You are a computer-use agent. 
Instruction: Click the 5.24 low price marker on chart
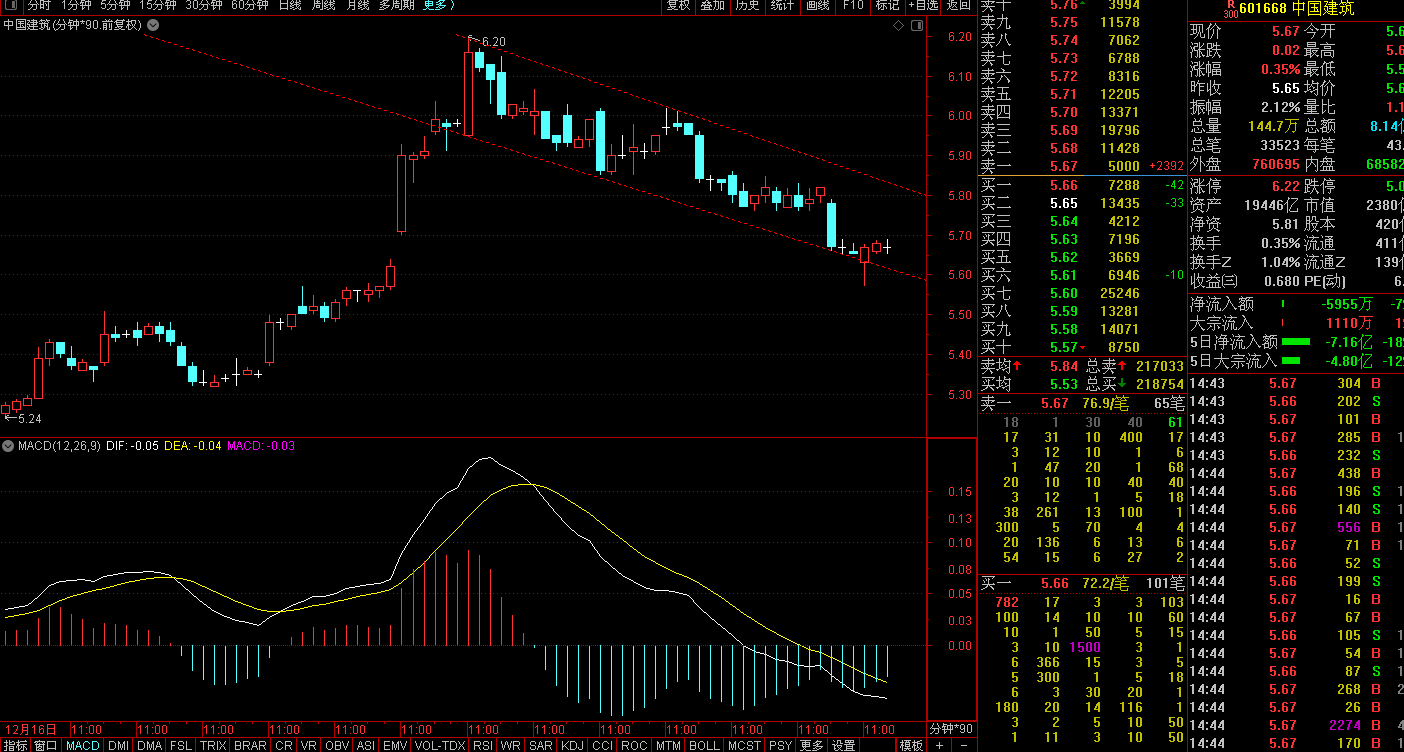coord(26,419)
